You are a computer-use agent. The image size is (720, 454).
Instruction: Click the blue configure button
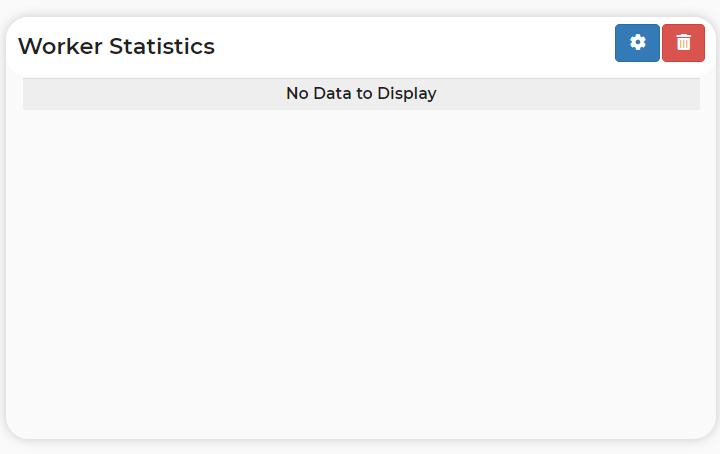pyautogui.click(x=637, y=43)
